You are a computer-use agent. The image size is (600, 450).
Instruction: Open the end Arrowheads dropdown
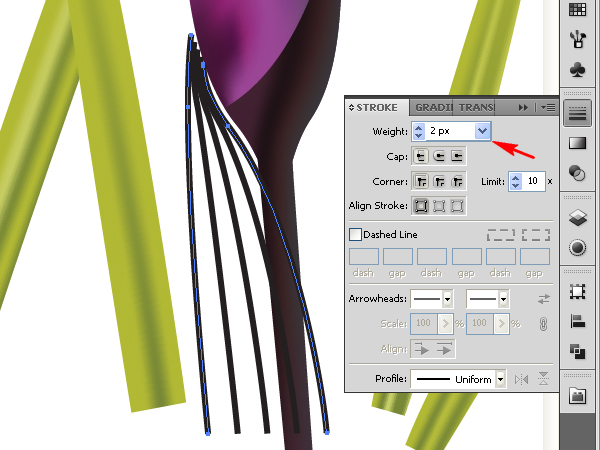503,298
